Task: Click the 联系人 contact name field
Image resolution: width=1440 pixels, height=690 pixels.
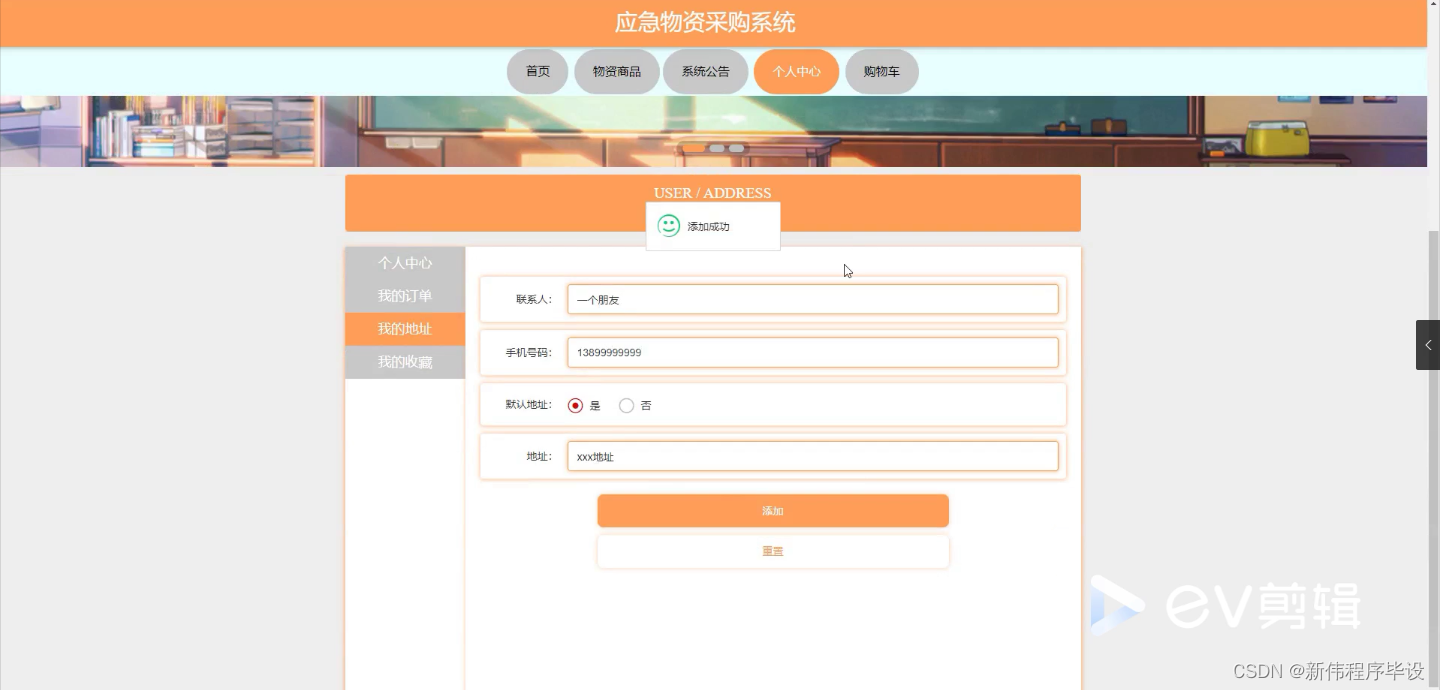Action: (812, 298)
